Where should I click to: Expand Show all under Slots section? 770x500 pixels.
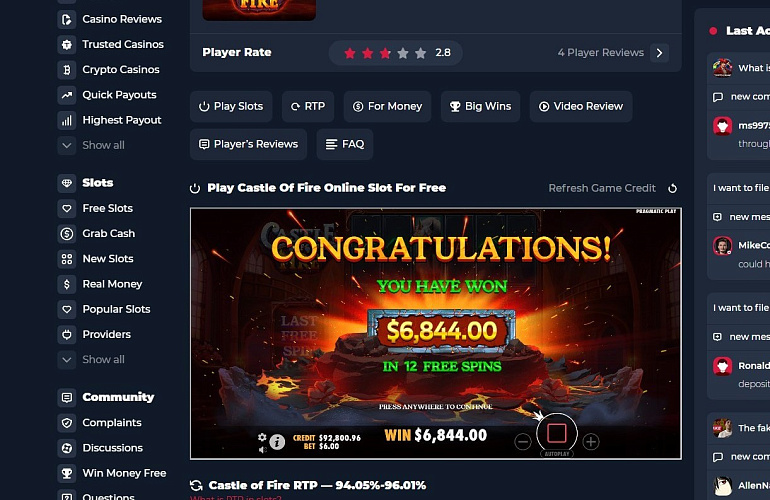91,360
